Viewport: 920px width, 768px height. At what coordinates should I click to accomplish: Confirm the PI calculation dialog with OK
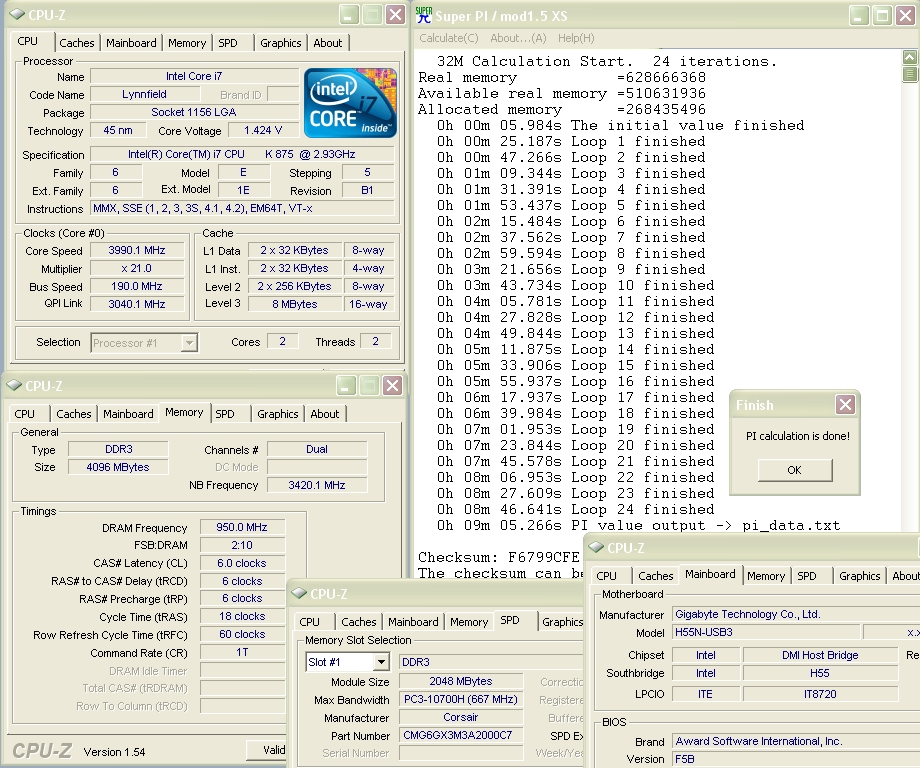click(794, 470)
